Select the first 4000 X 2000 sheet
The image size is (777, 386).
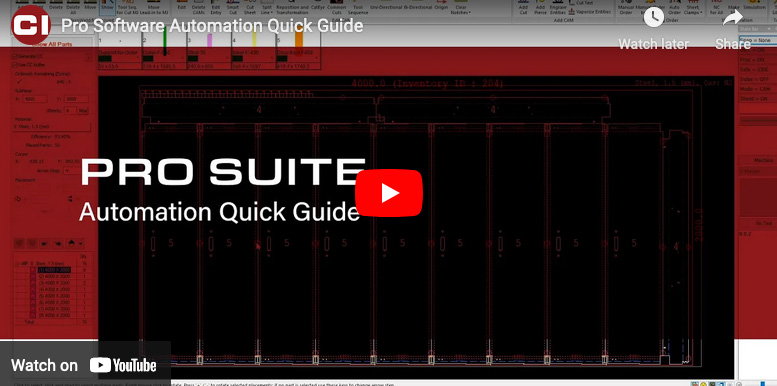point(54,270)
